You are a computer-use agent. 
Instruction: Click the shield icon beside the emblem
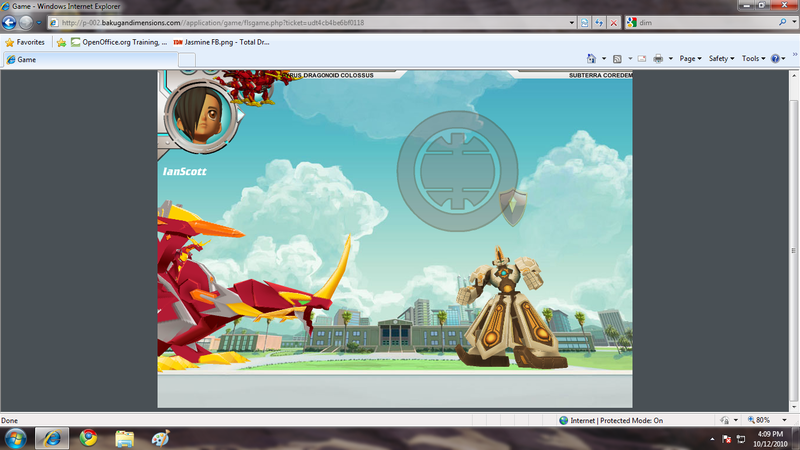(x=513, y=205)
